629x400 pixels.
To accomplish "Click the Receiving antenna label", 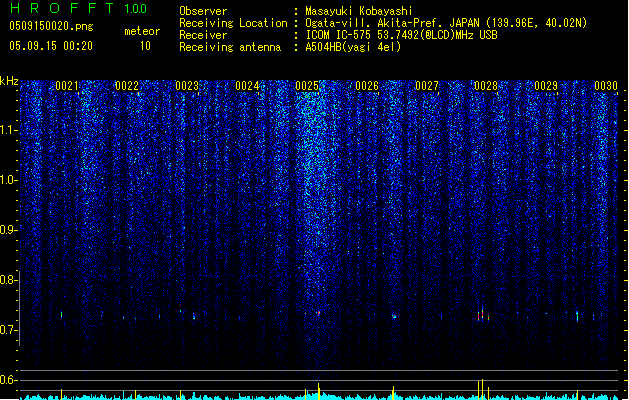I will coord(230,47).
